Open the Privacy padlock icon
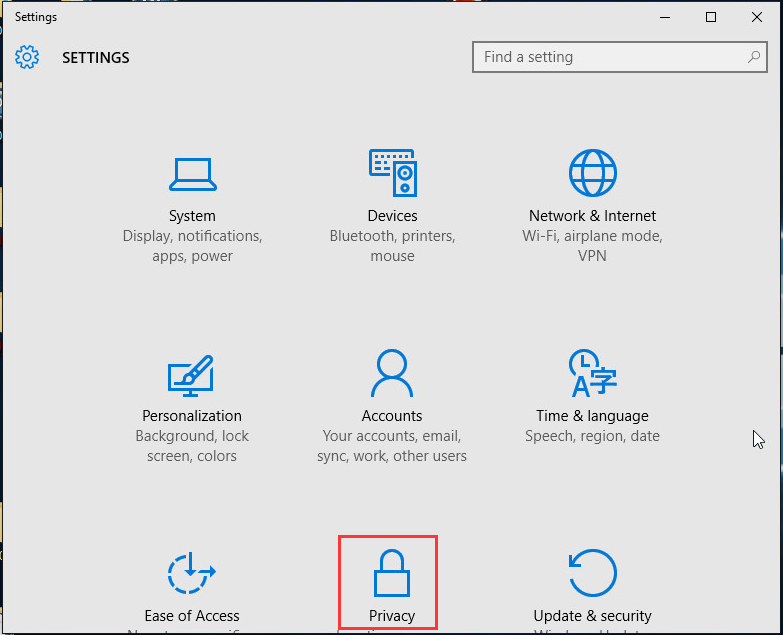This screenshot has width=783, height=635. click(391, 572)
